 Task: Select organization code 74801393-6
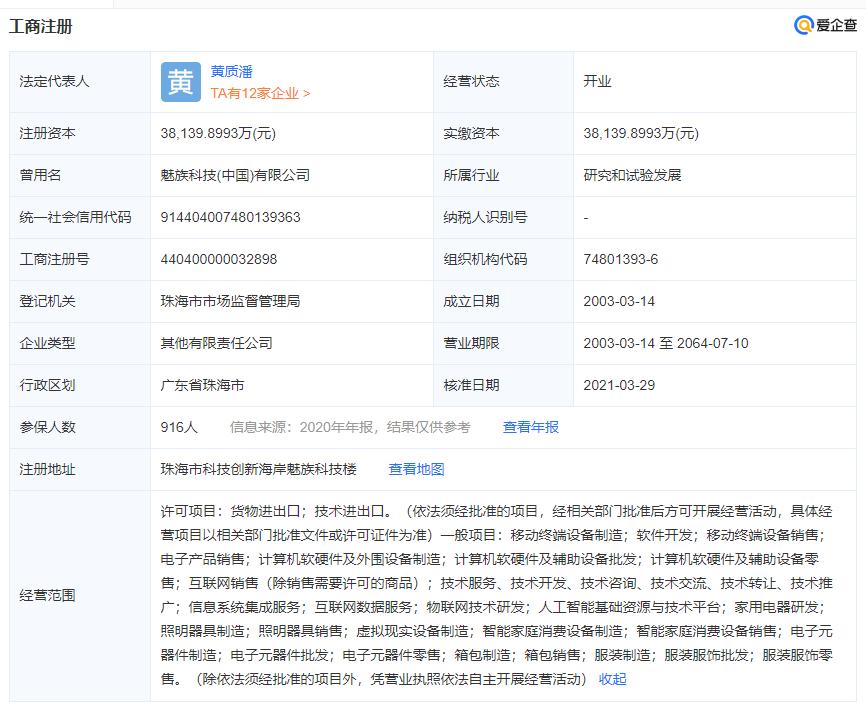coord(621,259)
